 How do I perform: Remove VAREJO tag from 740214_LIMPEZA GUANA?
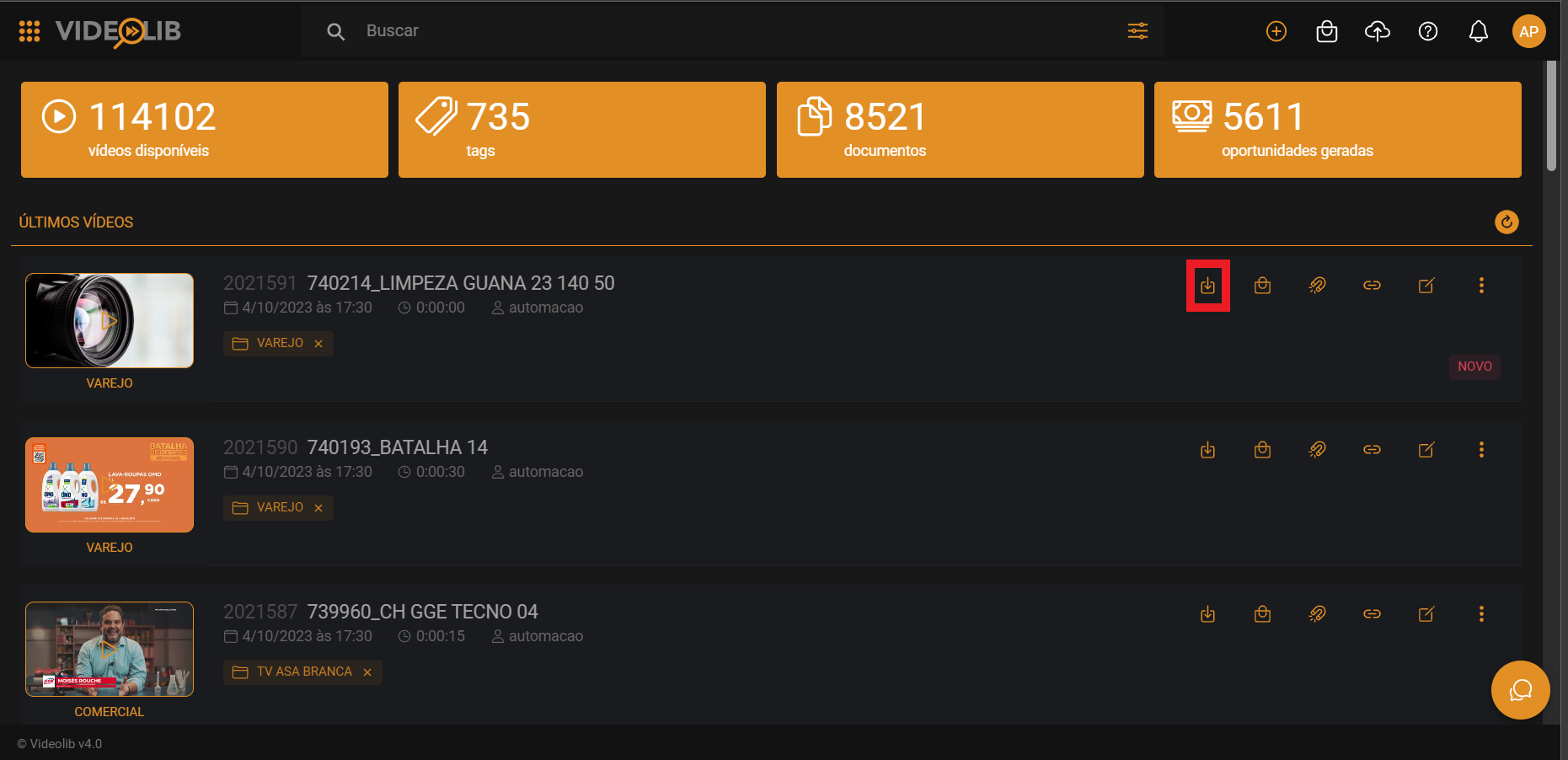tap(318, 344)
